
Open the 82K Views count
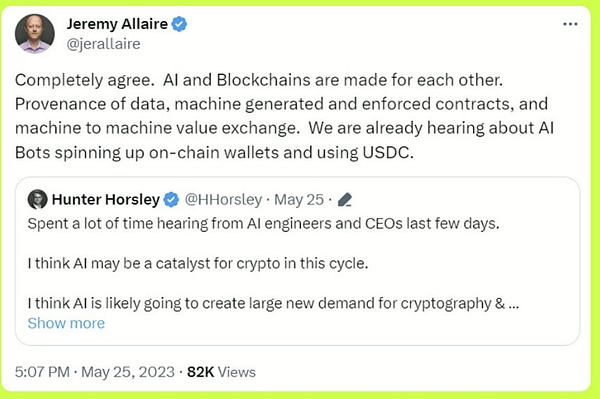pyautogui.click(x=221, y=372)
